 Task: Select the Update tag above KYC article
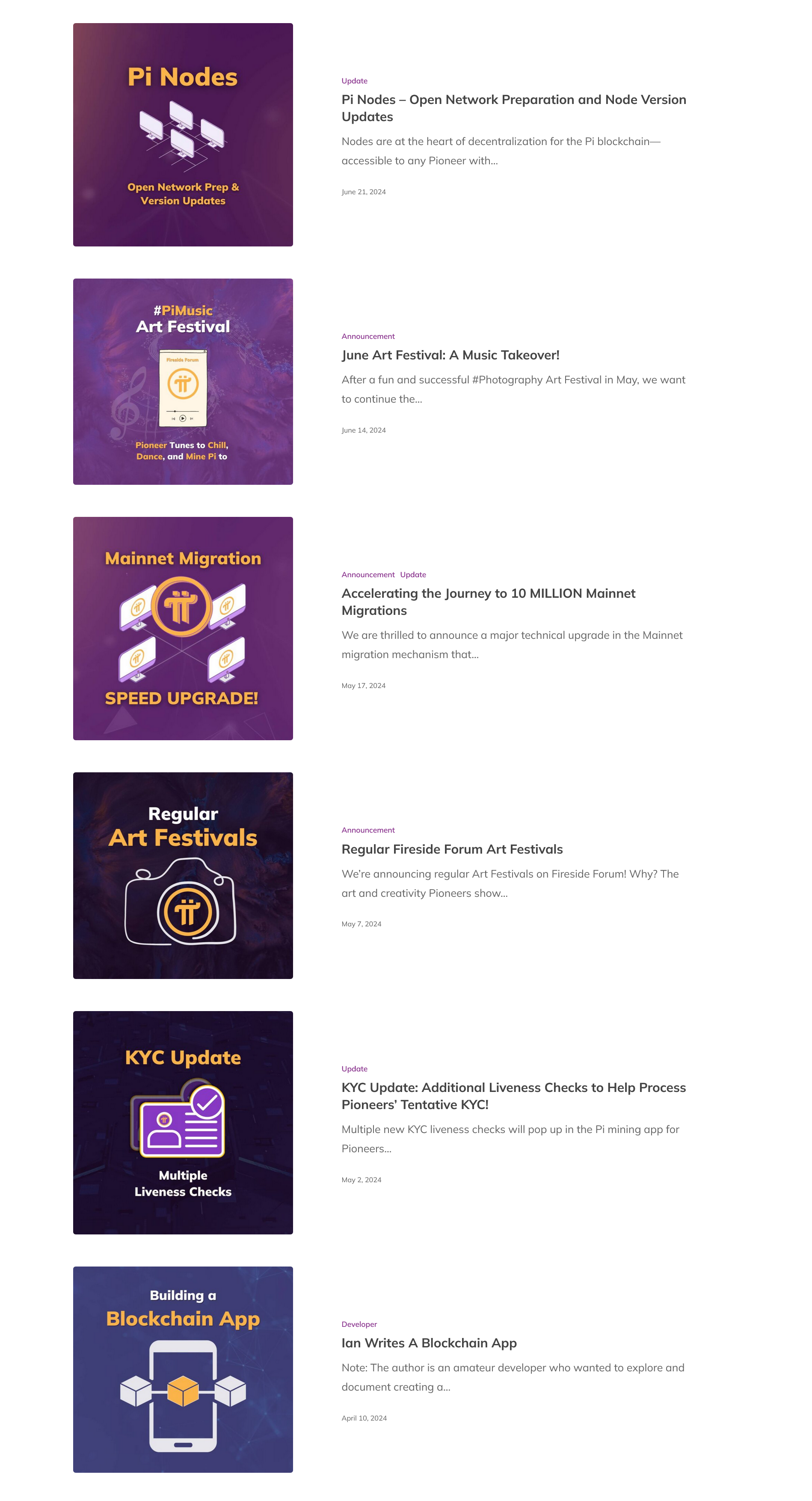(x=354, y=1069)
